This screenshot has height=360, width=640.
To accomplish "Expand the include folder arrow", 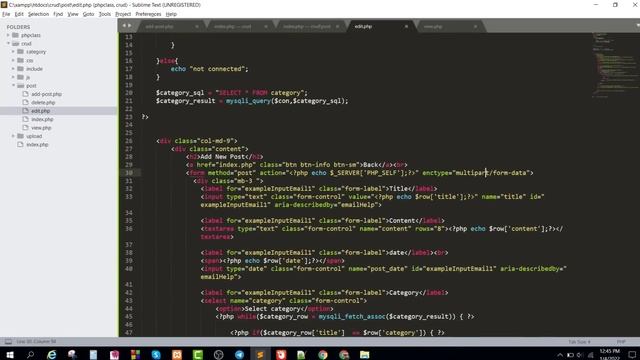I will pos(13,69).
